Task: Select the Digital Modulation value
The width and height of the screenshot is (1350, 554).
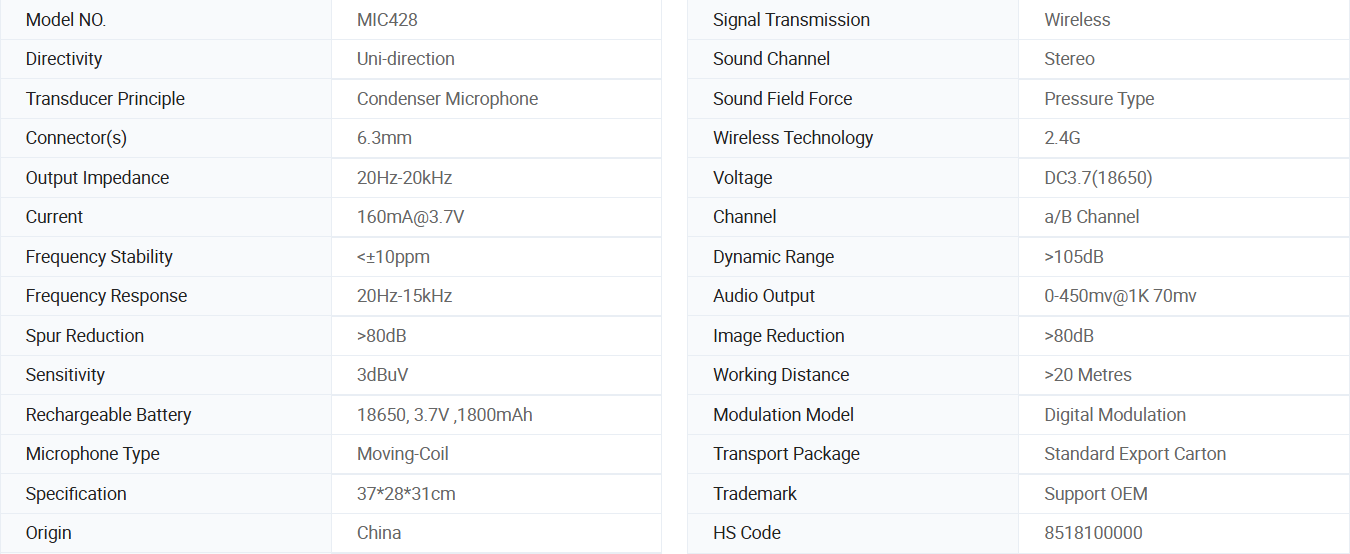Action: (x=1115, y=415)
